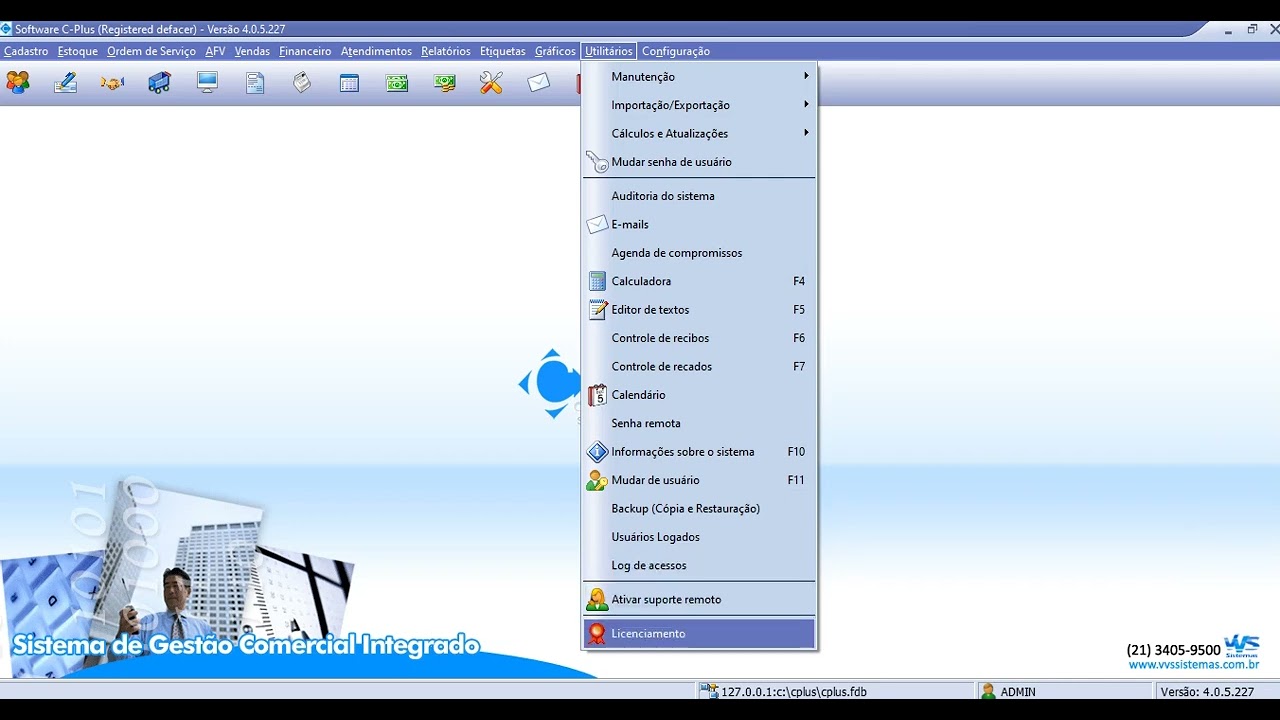The width and height of the screenshot is (1280, 720).
Task: Choose the highlighted Licenciamento entry
Action: (x=699, y=633)
